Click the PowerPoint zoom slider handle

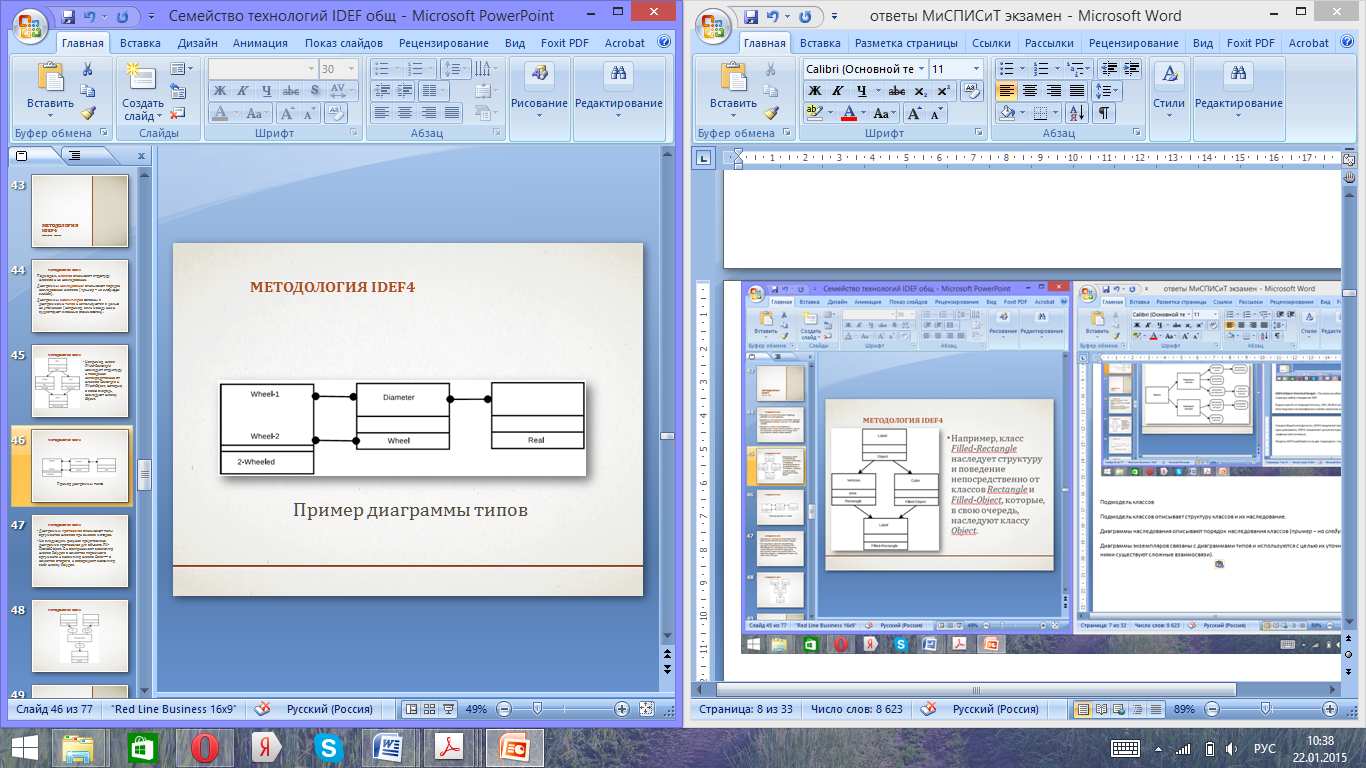[537, 709]
